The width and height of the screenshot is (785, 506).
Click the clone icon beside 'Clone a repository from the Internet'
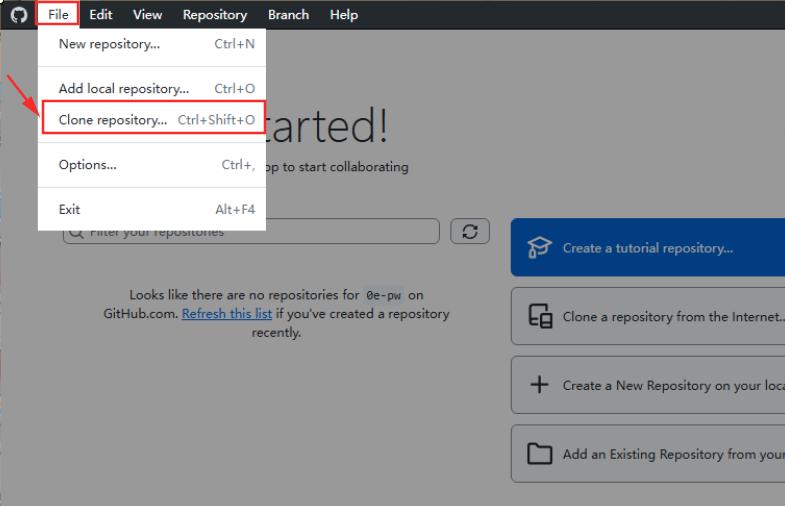540,317
